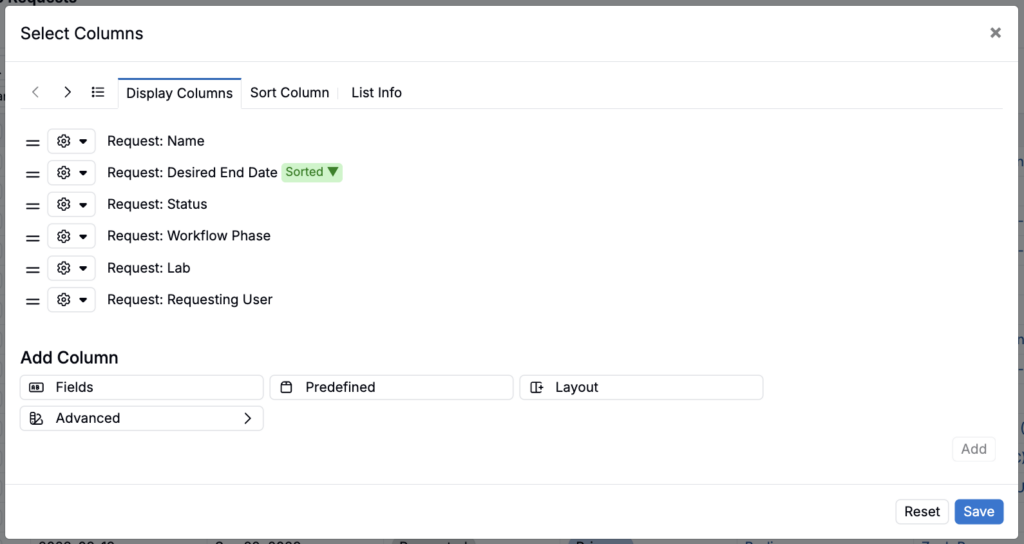Expand the Advanced column options

pyautogui.click(x=142, y=419)
